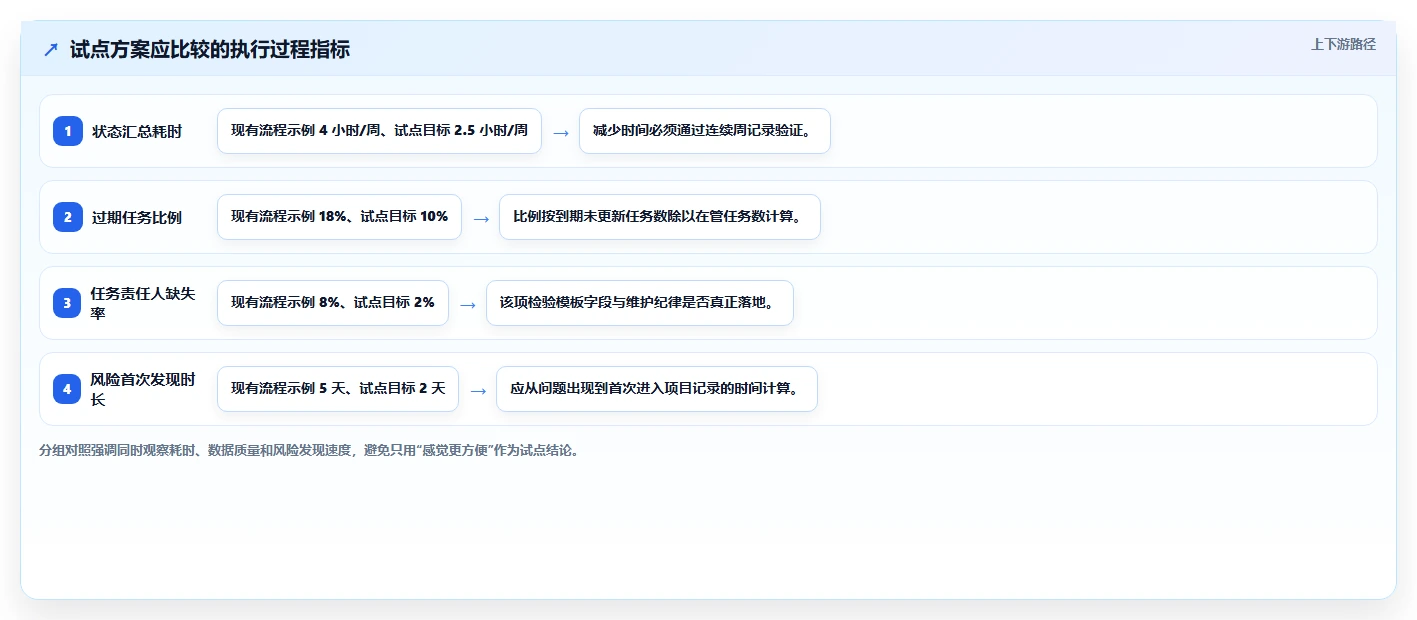Click the number 3 badge for 任务责任人缺失率
Screen dimensions: 1417x620
pyautogui.click(x=67, y=303)
